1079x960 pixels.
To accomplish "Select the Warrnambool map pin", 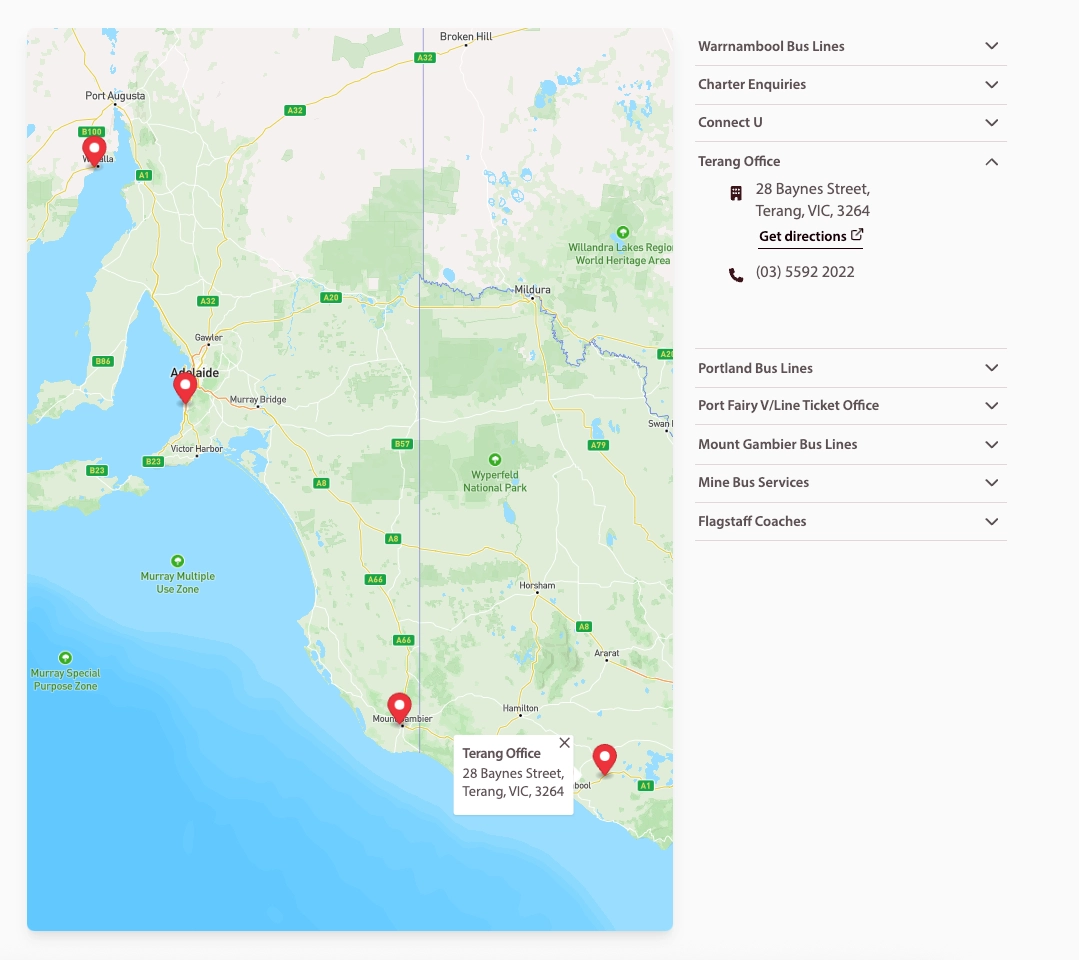I will coord(604,757).
